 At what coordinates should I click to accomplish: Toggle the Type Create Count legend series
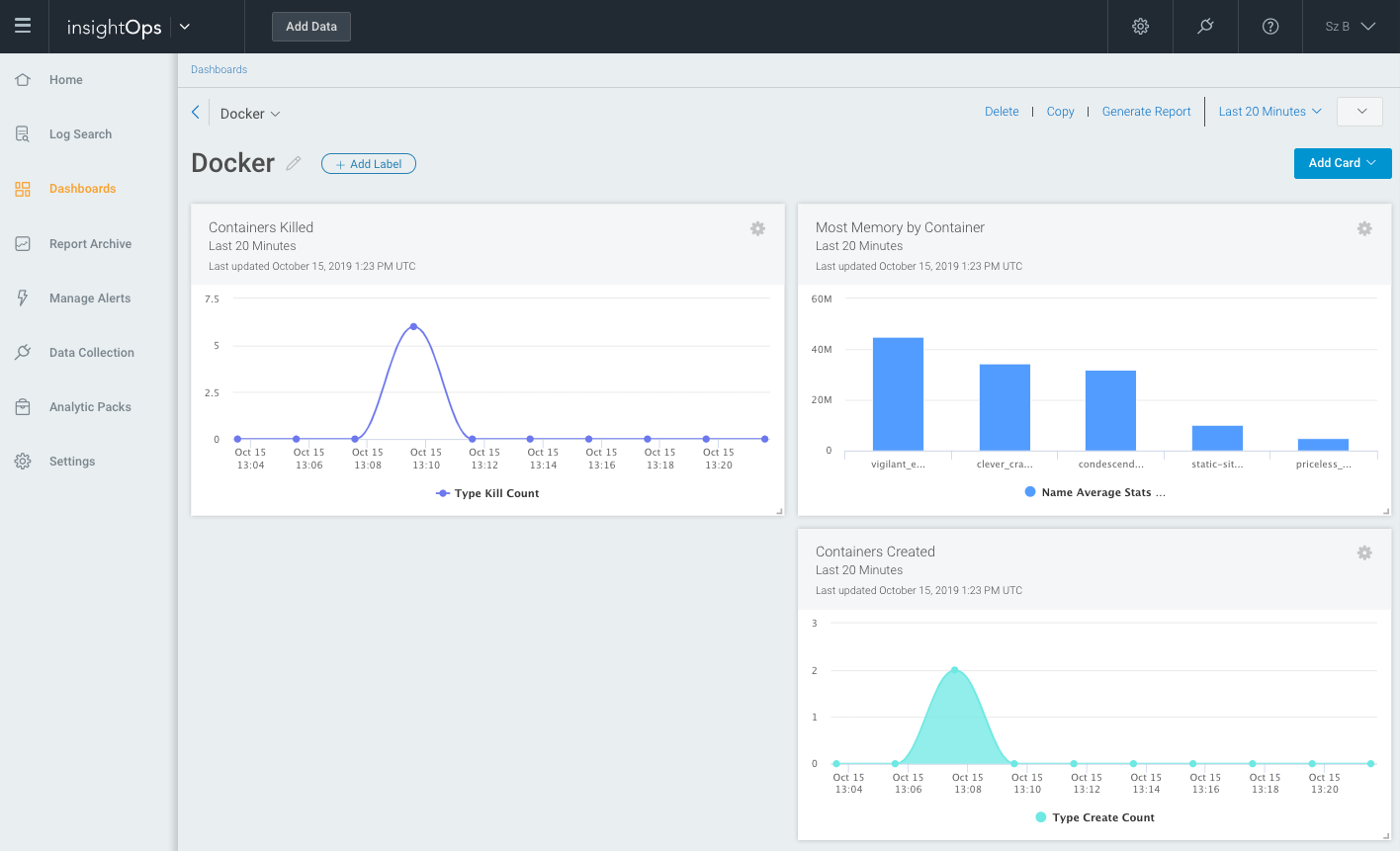pos(1094,817)
